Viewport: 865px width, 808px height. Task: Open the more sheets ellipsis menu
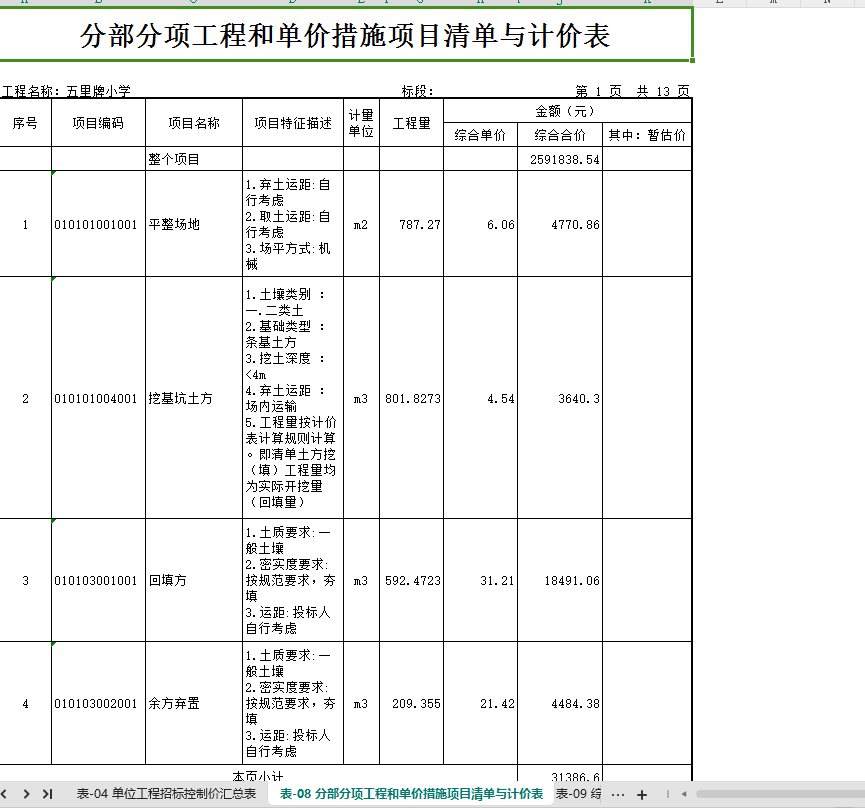point(618,795)
